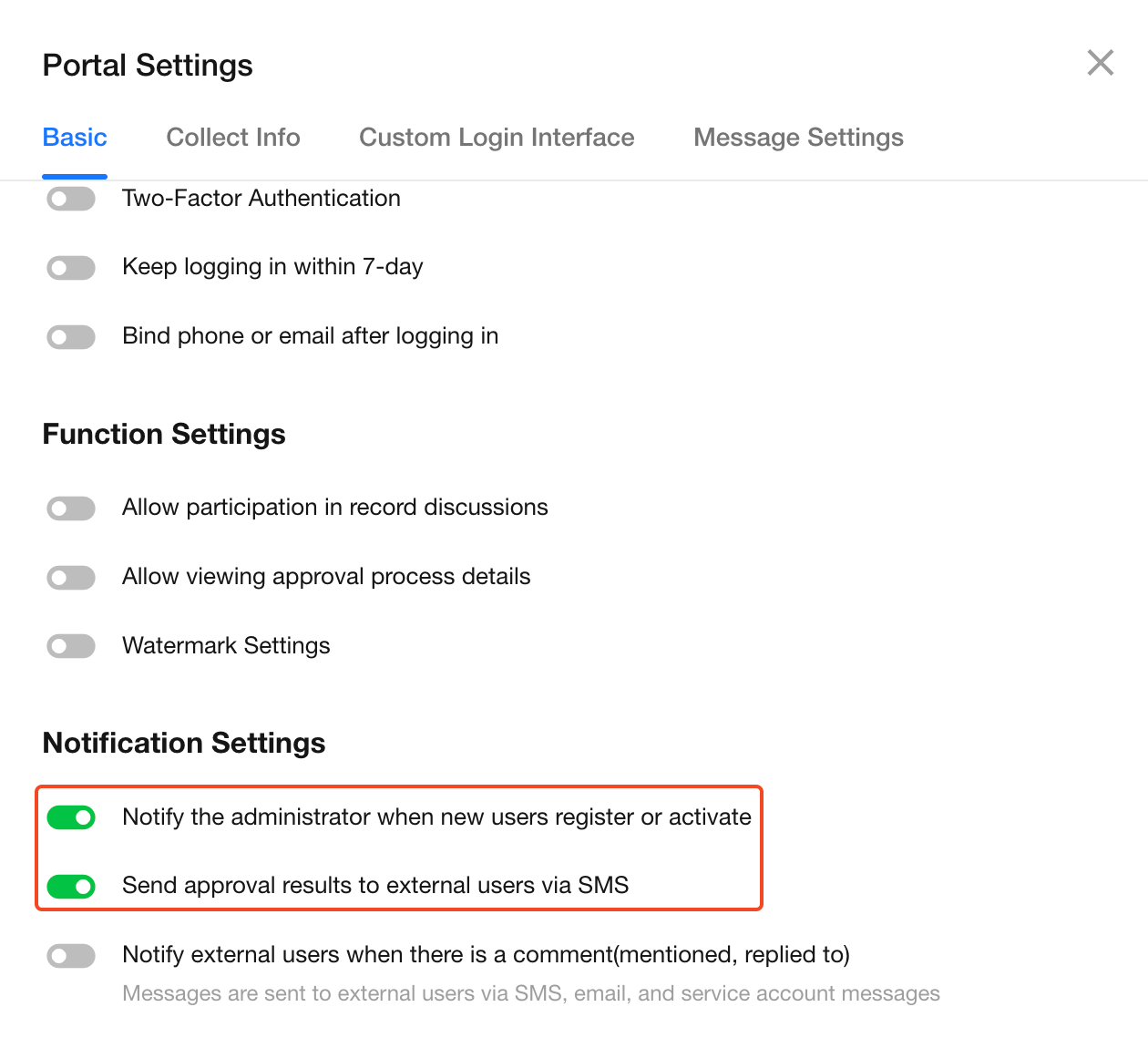Click Send approval results to external users text
This screenshot has height=1048, width=1148.
[x=375, y=886]
